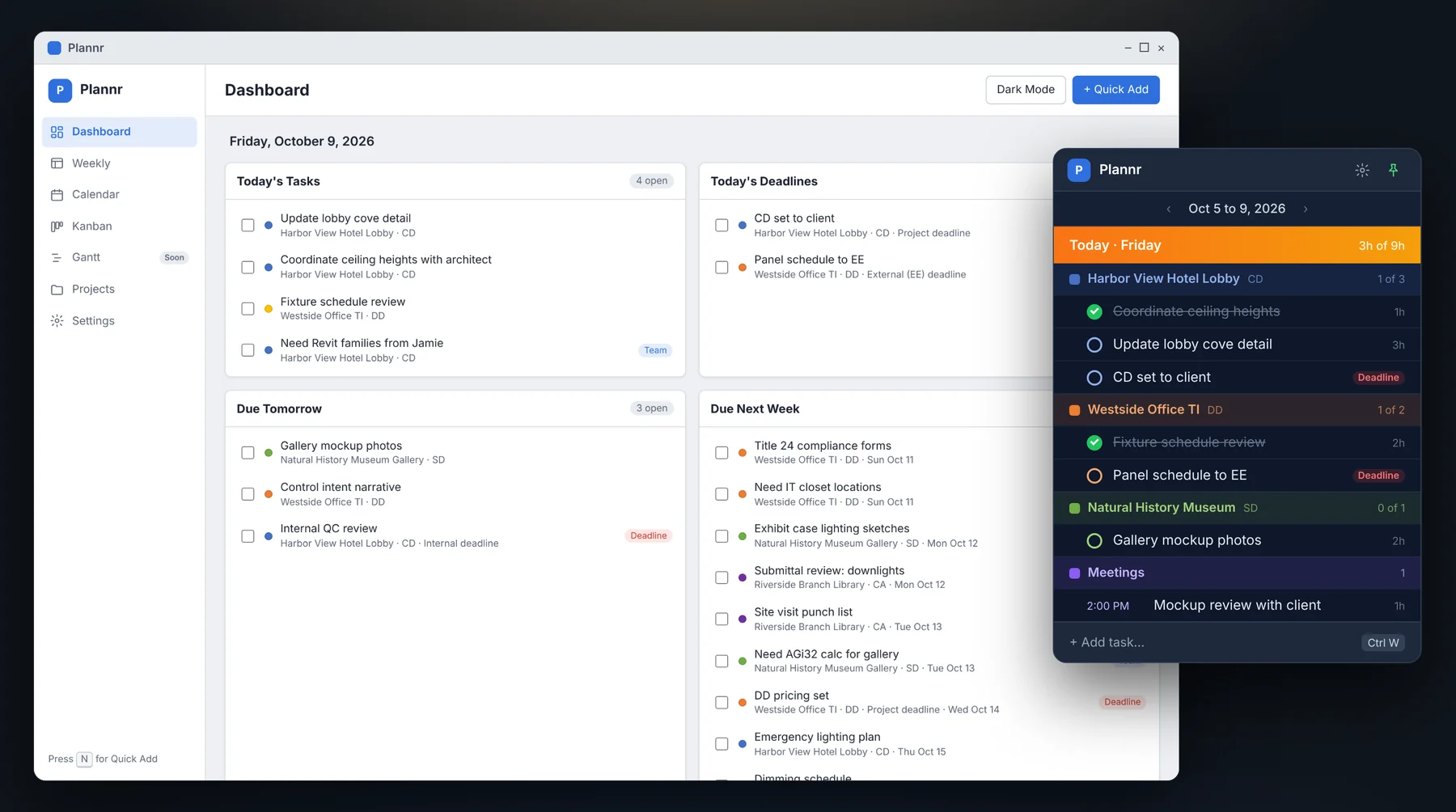Click the Plannr icon in the window title bar

(54, 48)
